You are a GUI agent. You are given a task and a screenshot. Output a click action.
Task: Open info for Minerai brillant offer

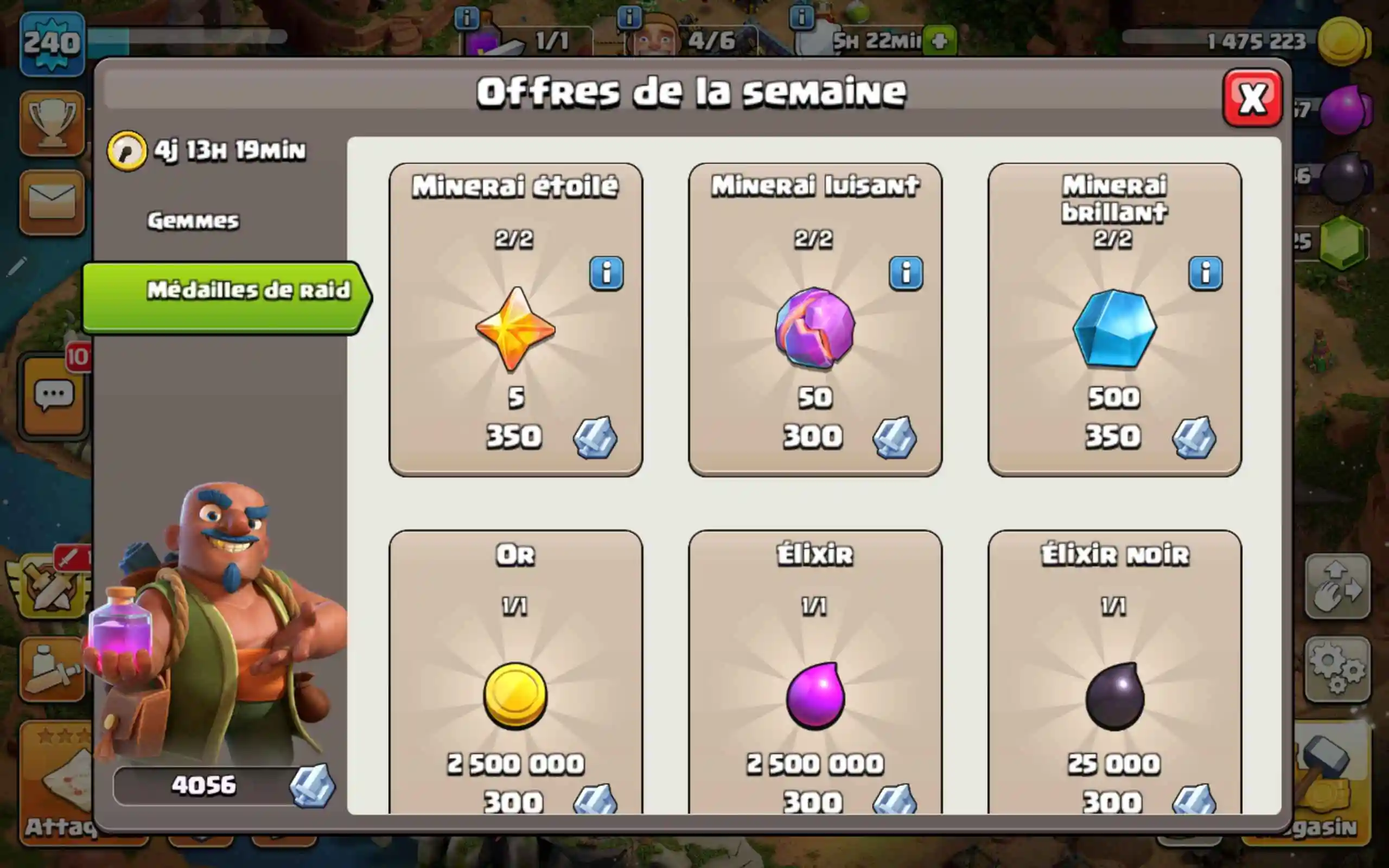(1205, 273)
